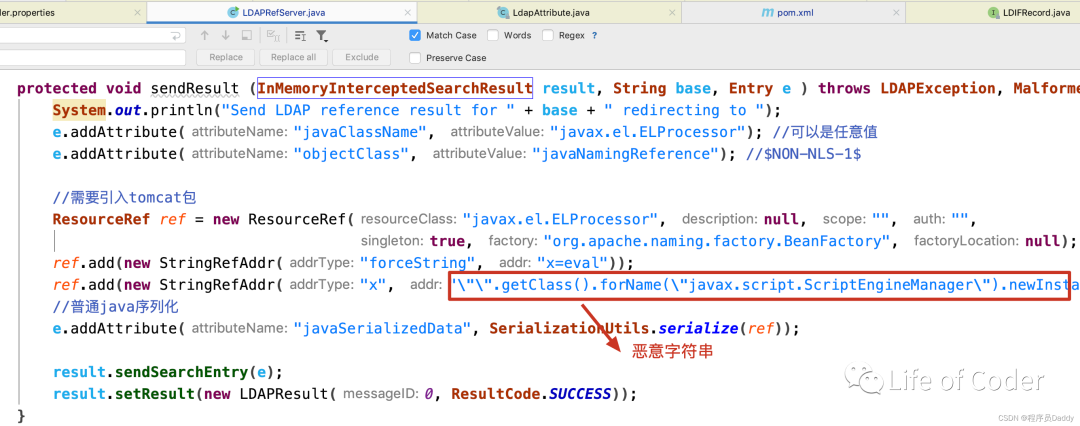Click the //普通java序列化 comment
Screen dimensions: 1080x426
[116, 307]
